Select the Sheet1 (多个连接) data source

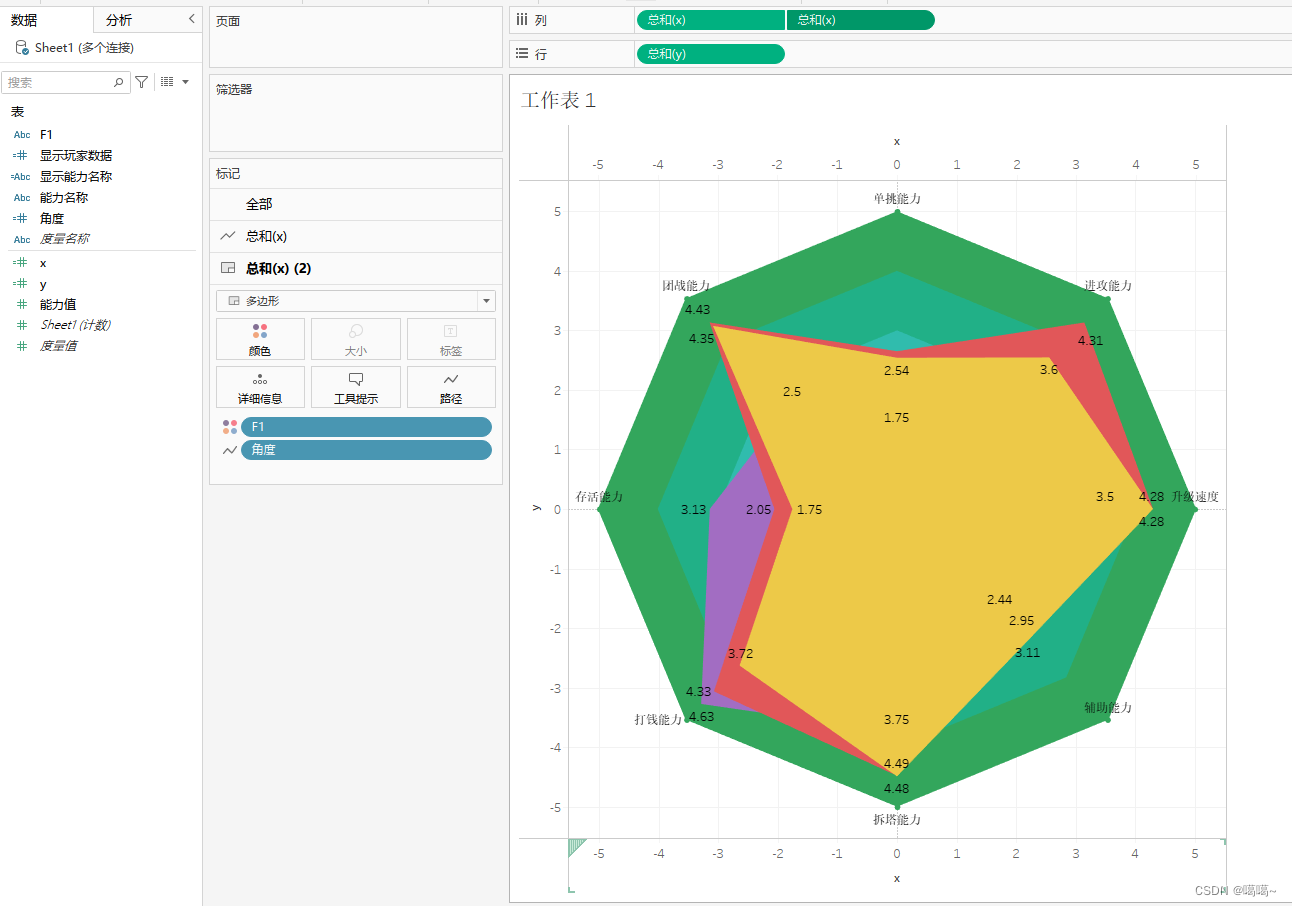point(86,47)
